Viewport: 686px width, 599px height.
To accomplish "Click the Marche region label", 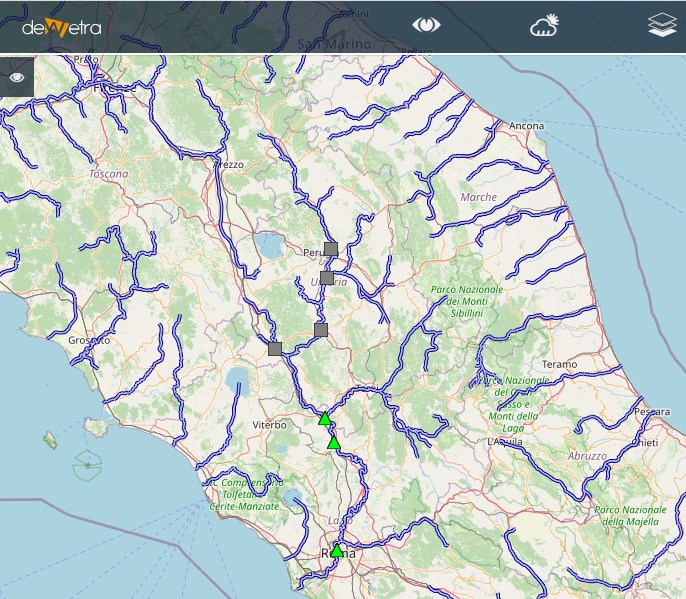I will click(479, 197).
